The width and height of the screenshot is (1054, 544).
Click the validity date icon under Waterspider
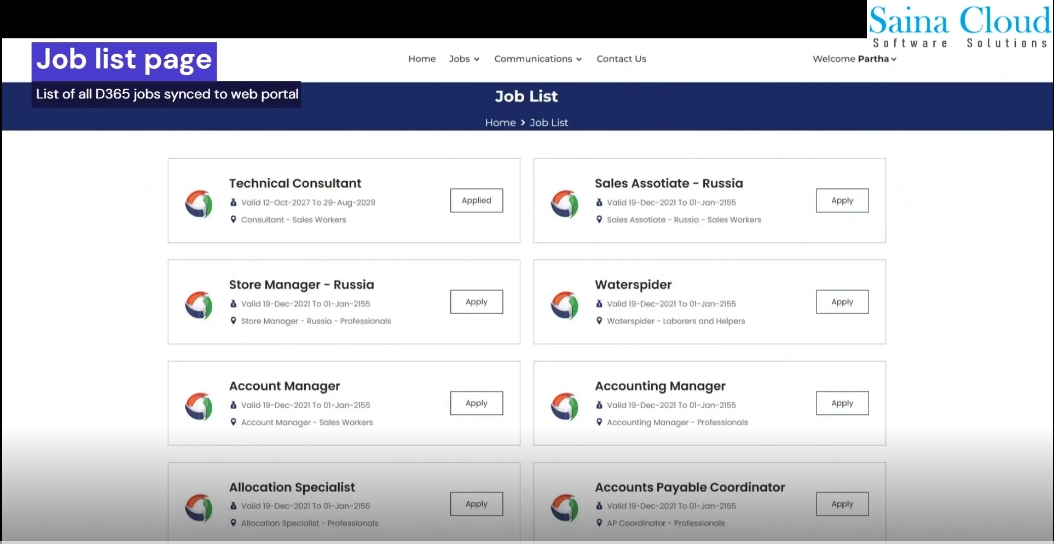pyautogui.click(x=599, y=304)
